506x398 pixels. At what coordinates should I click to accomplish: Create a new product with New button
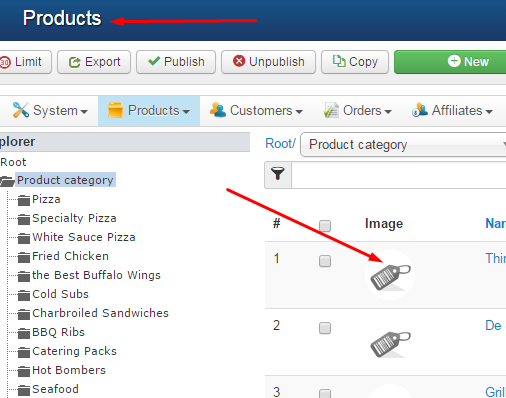coord(450,62)
